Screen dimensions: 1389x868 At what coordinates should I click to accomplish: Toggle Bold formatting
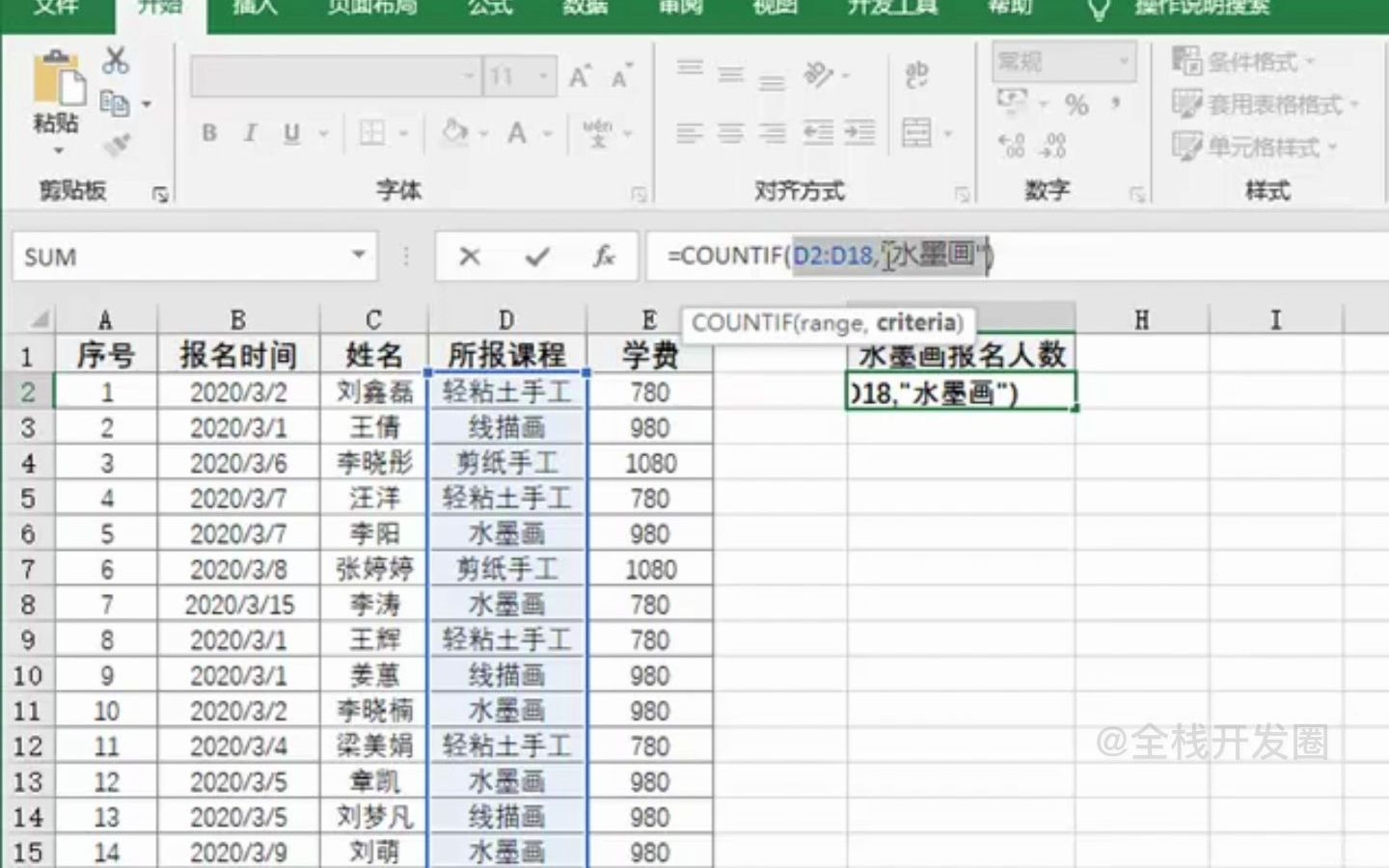coord(208,133)
